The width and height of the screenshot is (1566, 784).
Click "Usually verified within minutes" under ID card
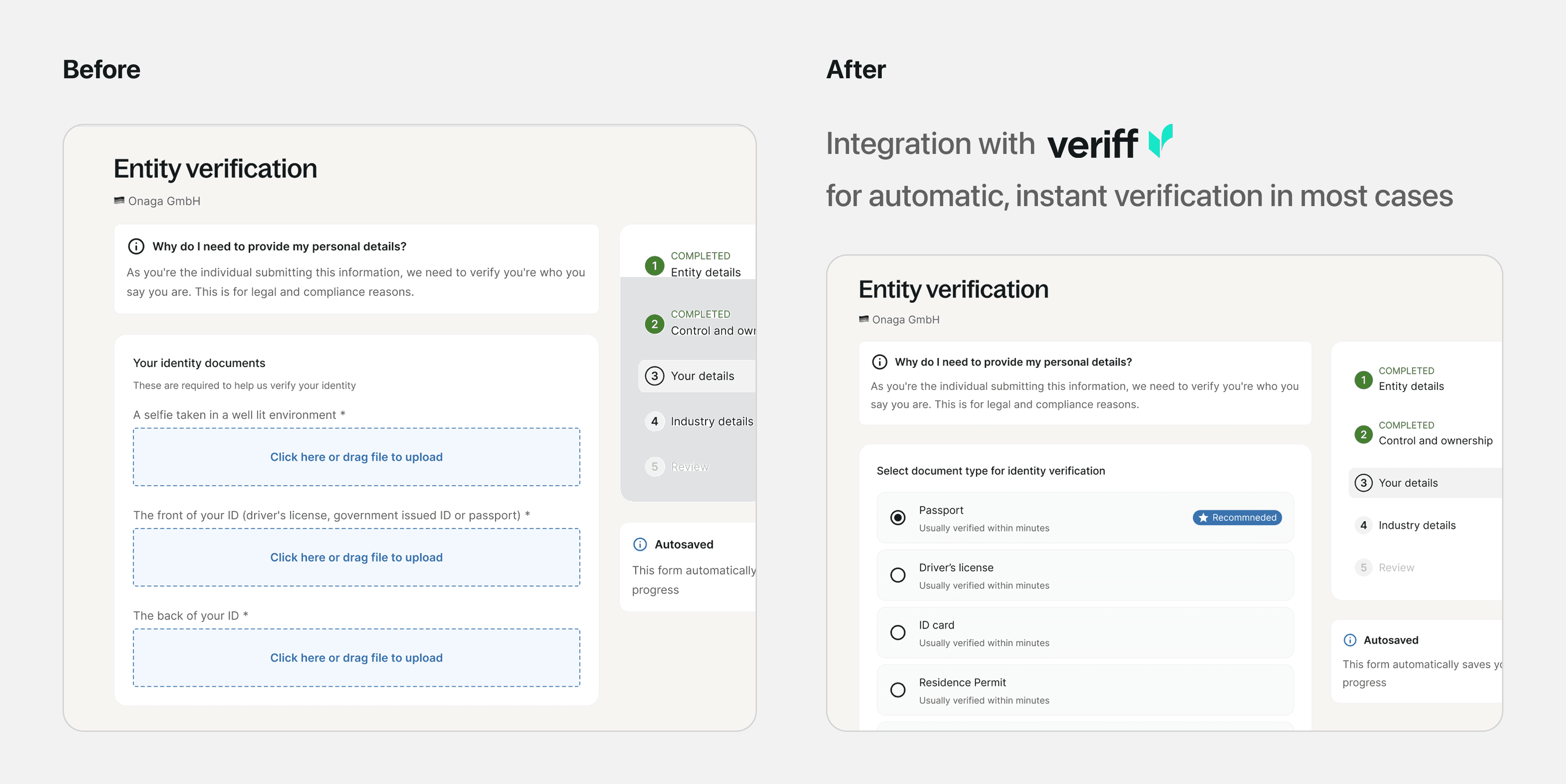984,643
